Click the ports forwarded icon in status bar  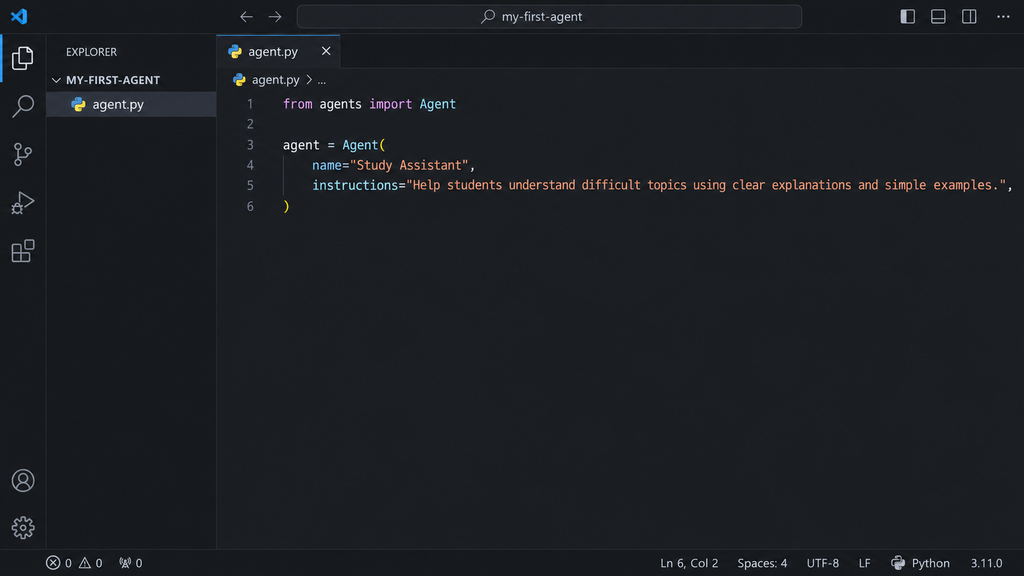(x=125, y=563)
